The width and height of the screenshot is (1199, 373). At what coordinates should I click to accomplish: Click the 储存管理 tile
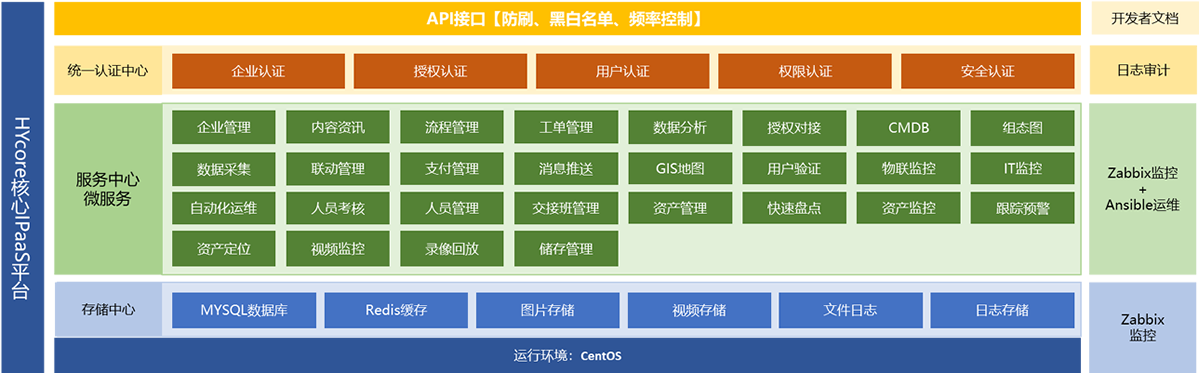click(x=566, y=248)
